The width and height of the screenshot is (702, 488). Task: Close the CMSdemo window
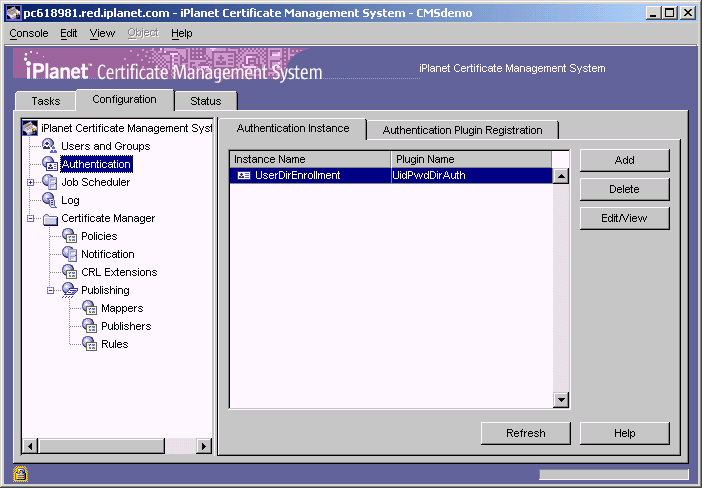click(688, 13)
